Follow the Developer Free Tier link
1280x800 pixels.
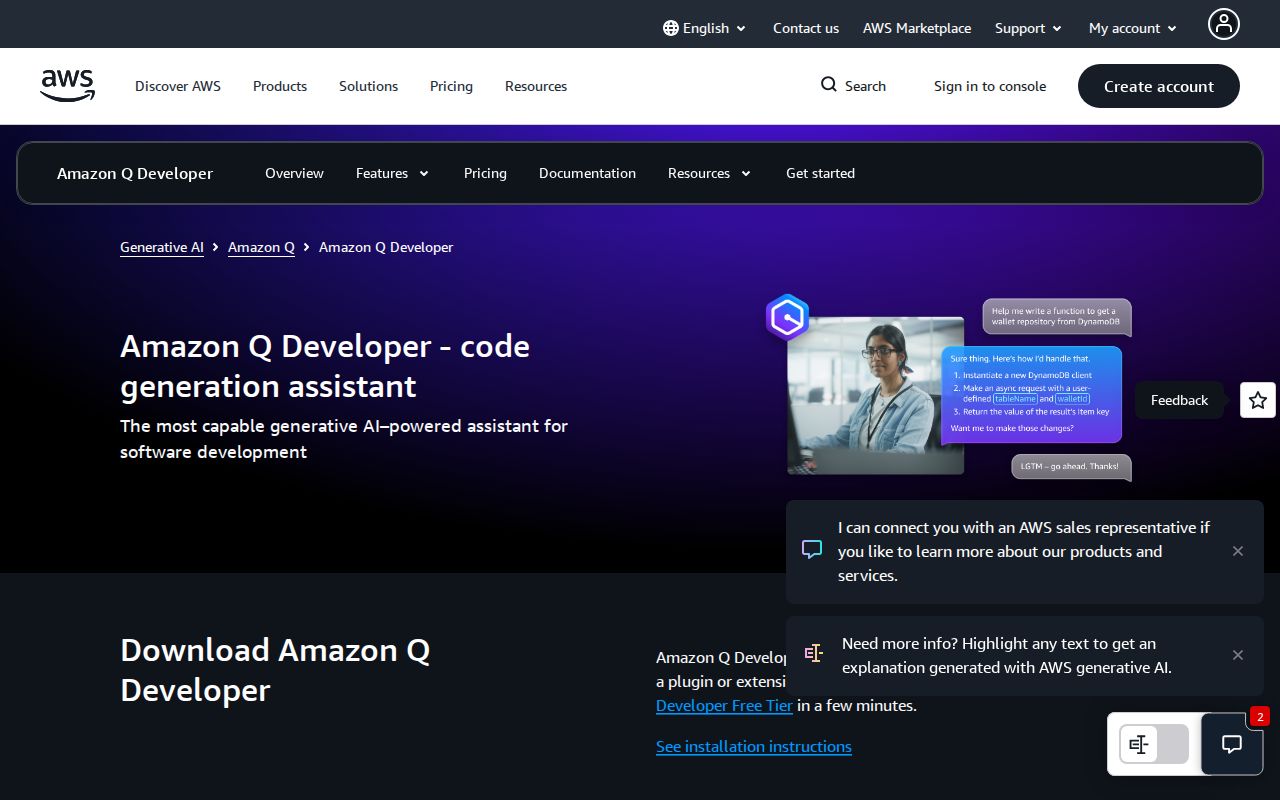724,705
